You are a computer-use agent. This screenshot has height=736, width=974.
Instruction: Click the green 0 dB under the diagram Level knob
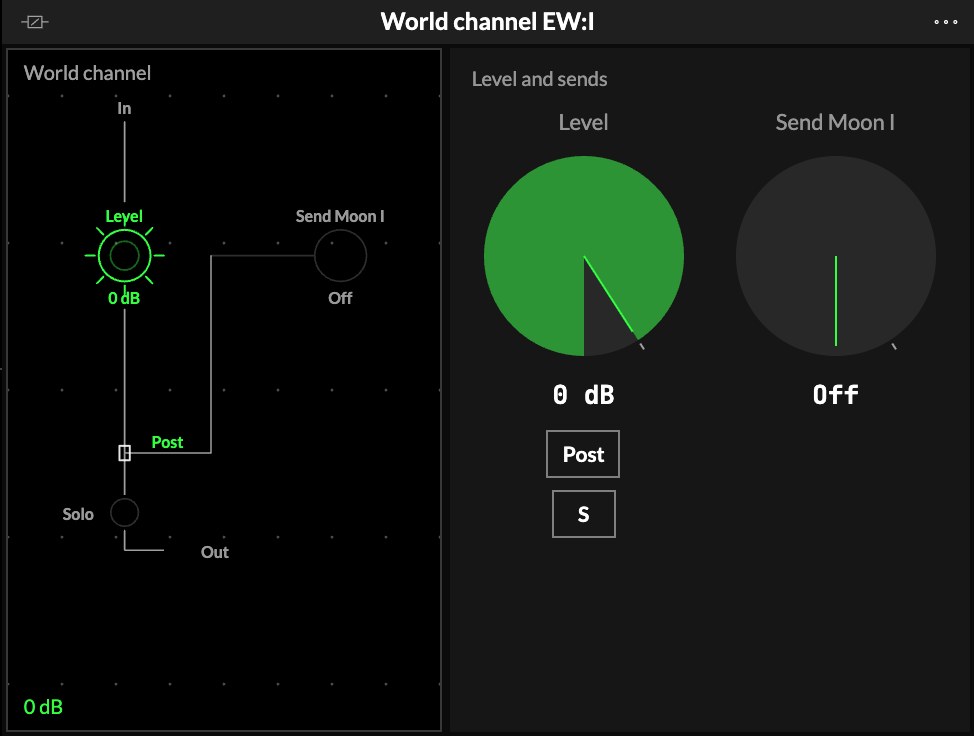pos(124,298)
